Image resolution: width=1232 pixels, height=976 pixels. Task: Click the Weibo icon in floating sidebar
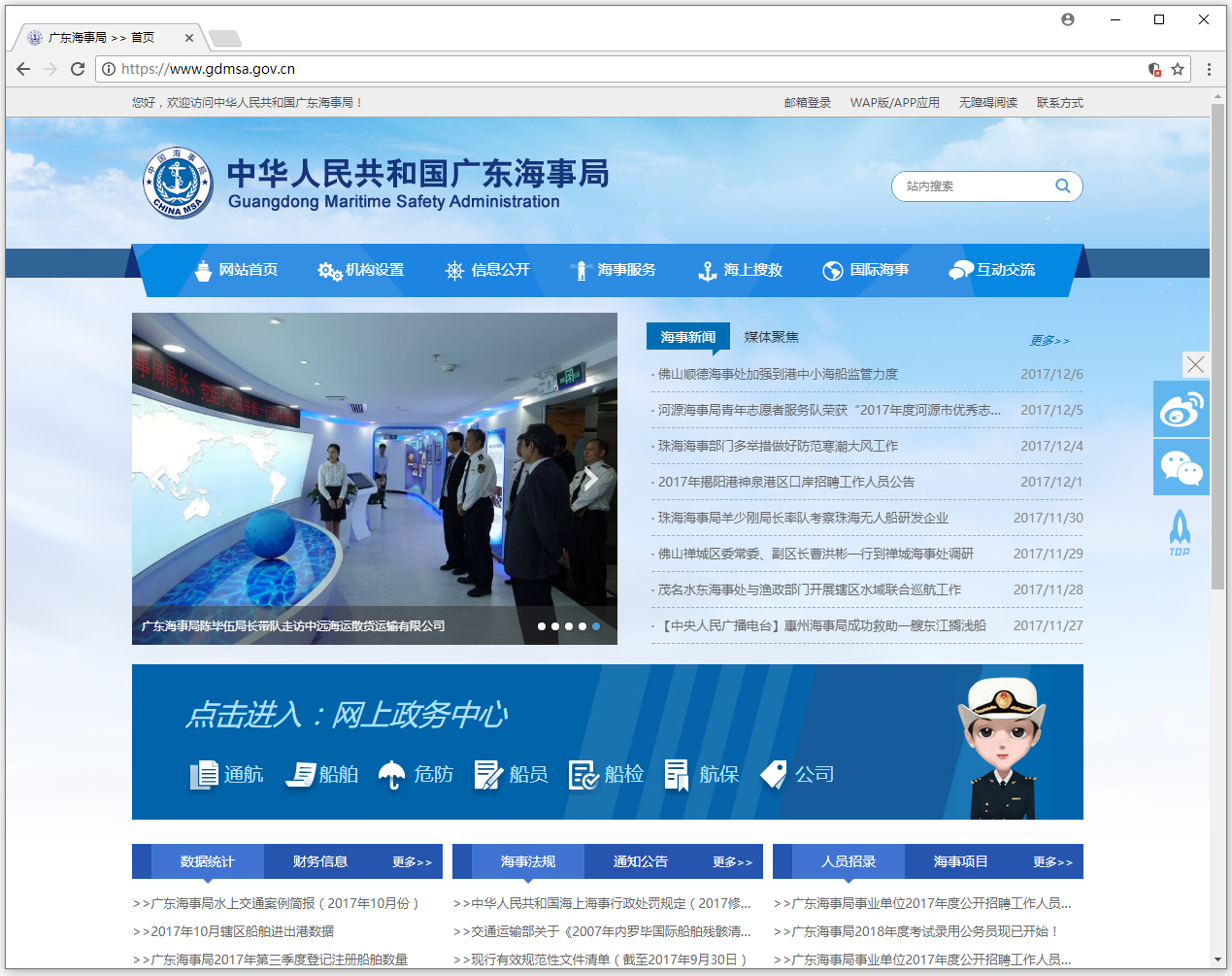click(x=1181, y=409)
